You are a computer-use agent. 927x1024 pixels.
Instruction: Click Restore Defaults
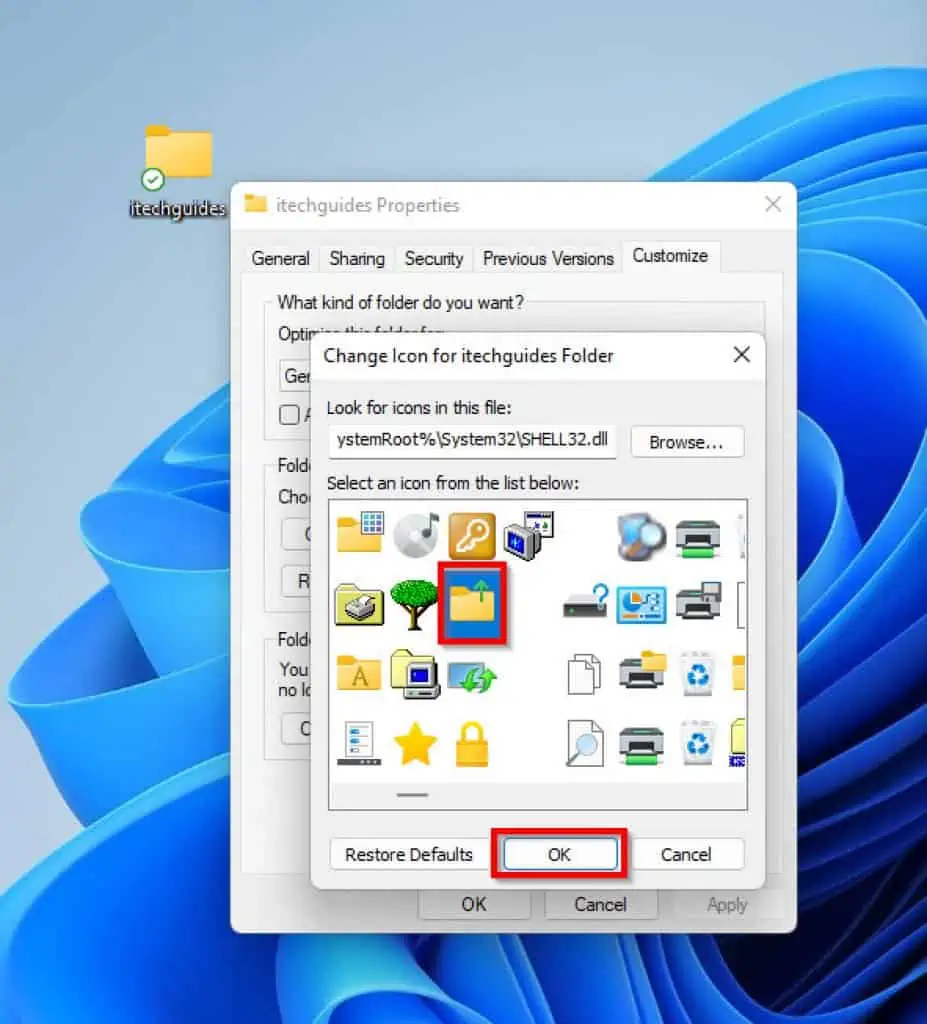click(409, 854)
